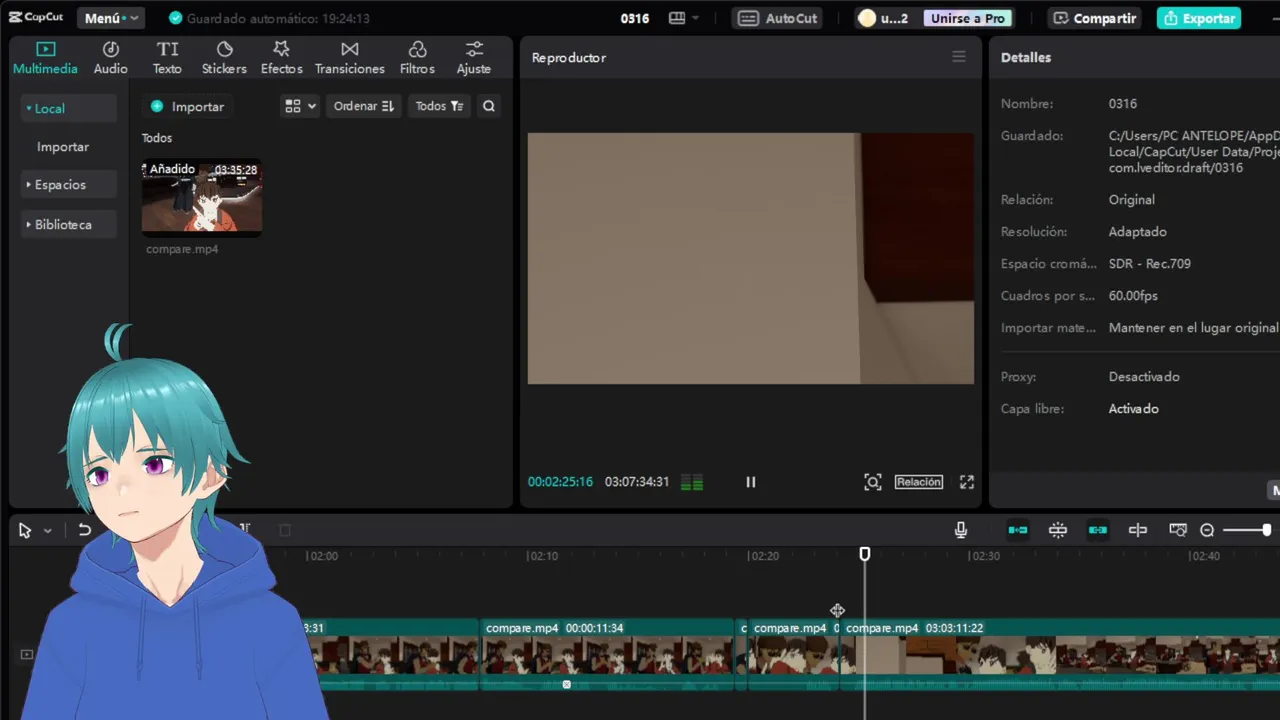Toggle timeline auto snapping
The width and height of the screenshot is (1280, 720).
1058,530
